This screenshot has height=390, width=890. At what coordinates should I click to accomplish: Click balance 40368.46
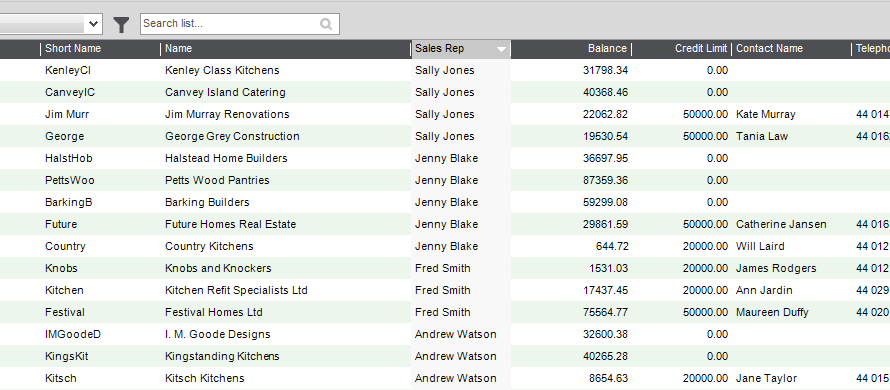point(605,93)
